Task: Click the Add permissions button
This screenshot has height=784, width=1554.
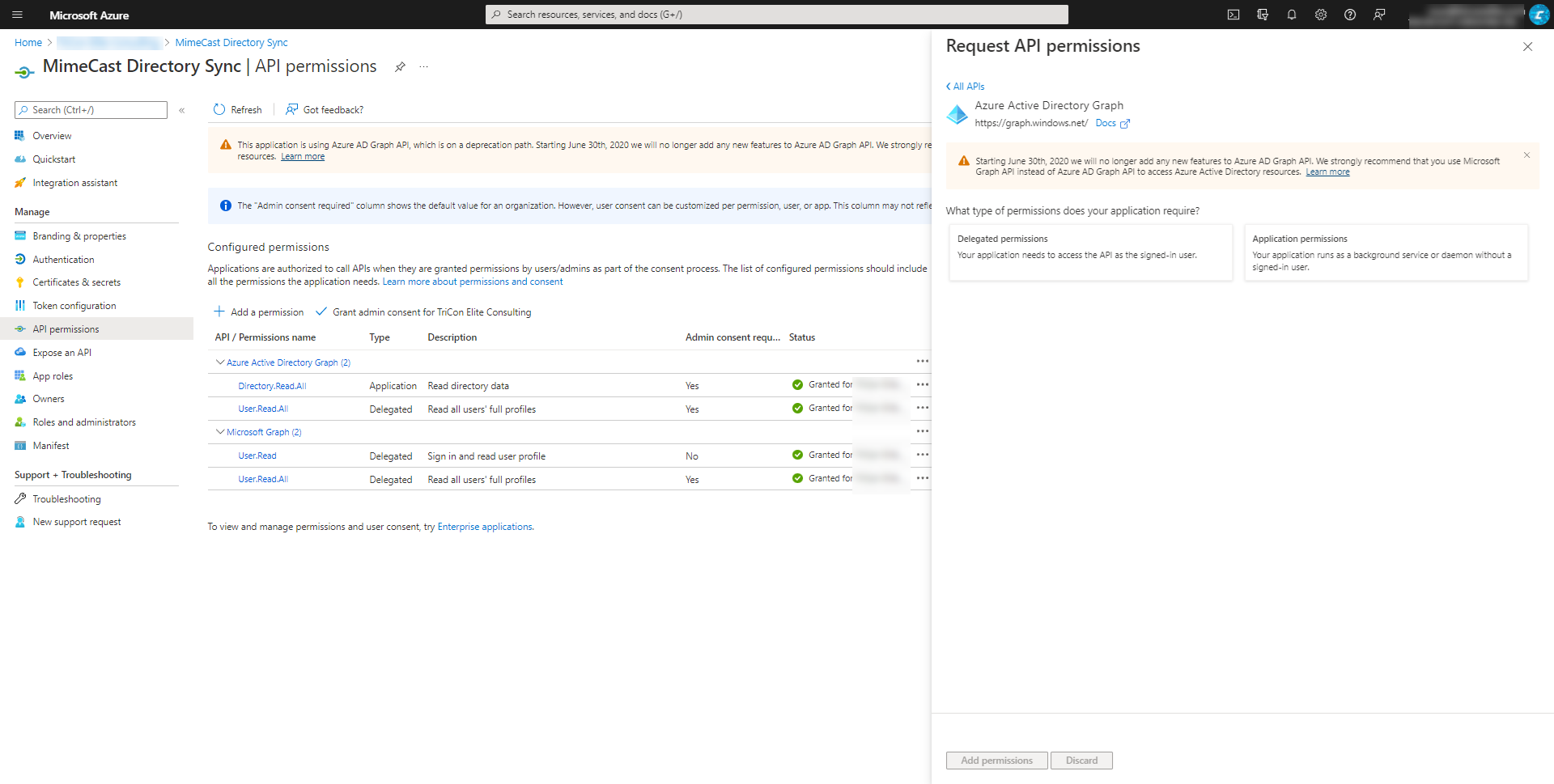Action: 996,761
